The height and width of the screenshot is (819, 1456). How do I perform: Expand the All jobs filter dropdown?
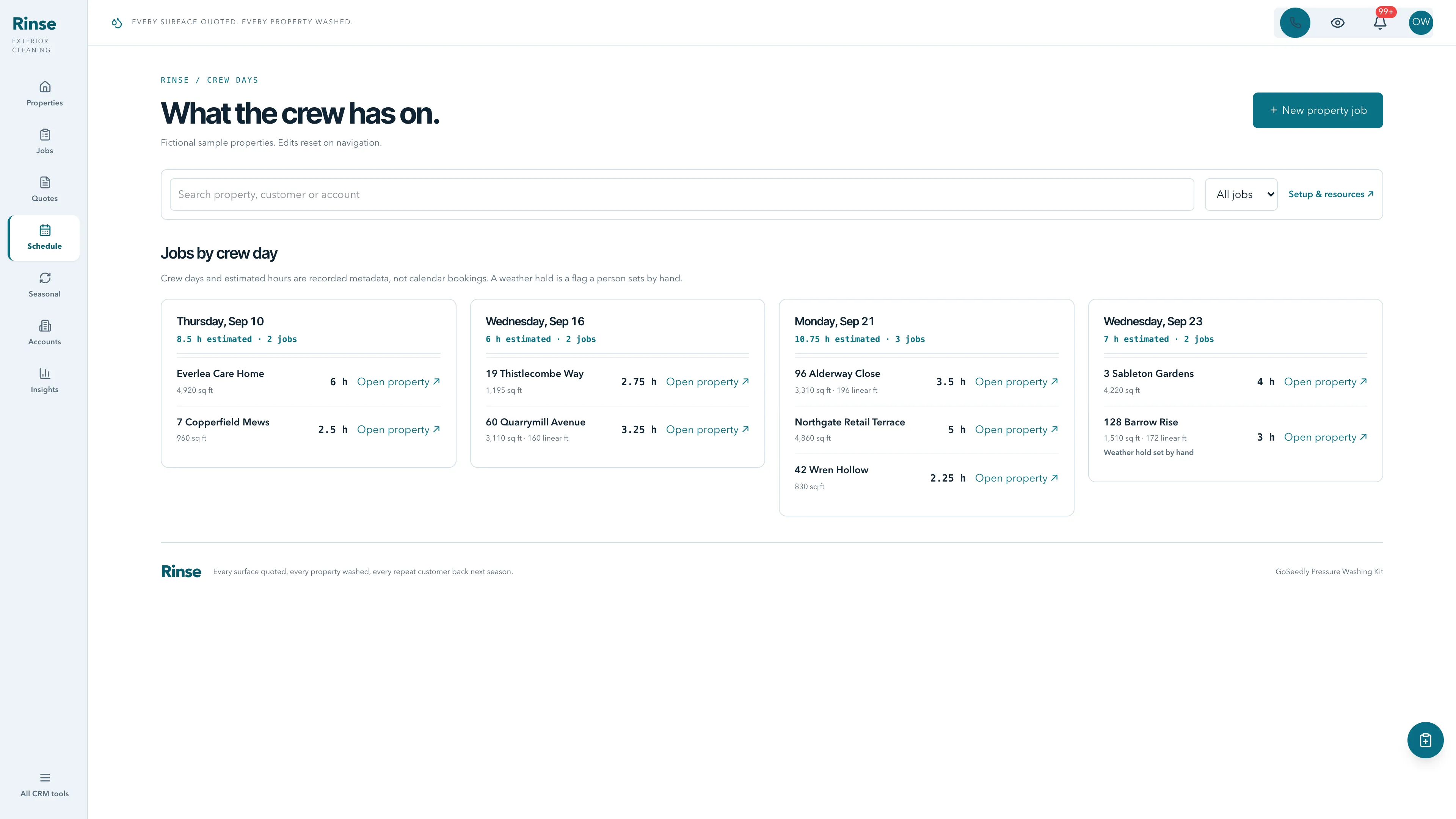(x=1241, y=195)
